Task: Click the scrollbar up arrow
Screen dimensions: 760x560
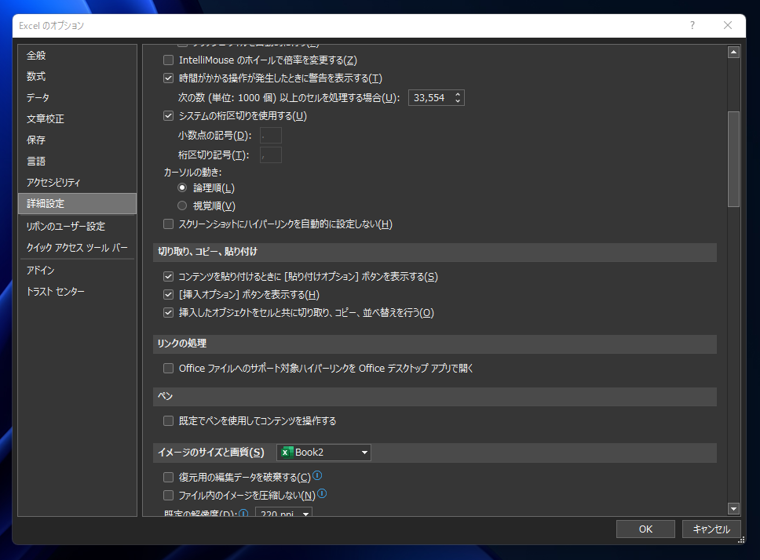Action: click(734, 52)
